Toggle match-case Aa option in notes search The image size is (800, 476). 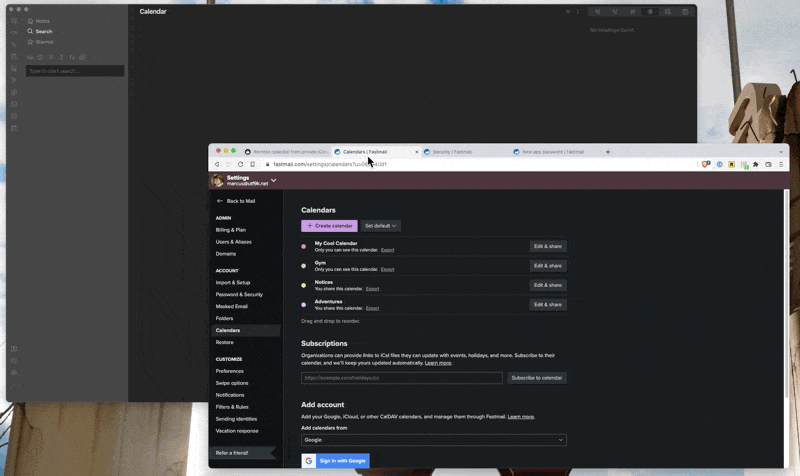[x=30, y=57]
